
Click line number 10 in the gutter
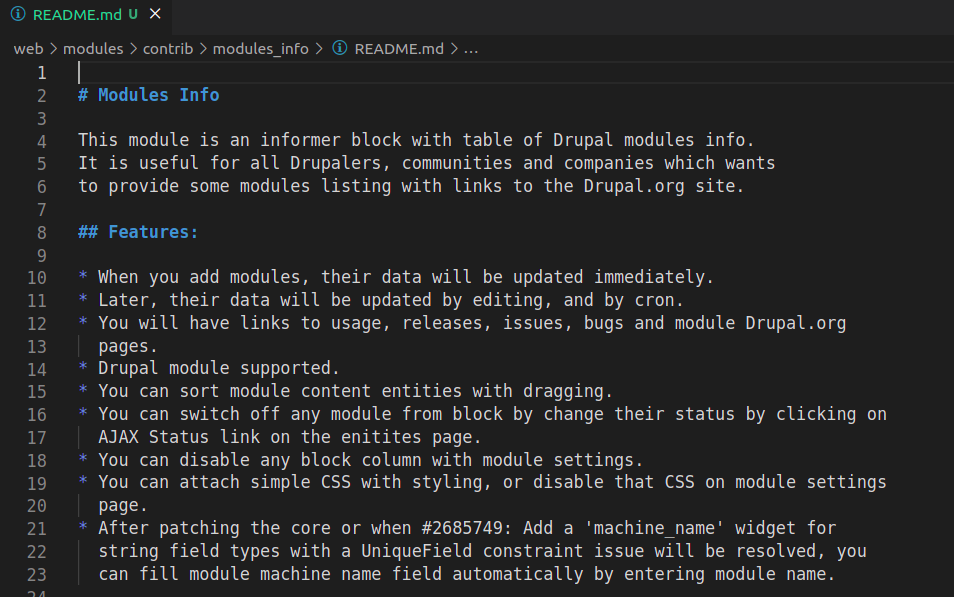[x=36, y=277]
